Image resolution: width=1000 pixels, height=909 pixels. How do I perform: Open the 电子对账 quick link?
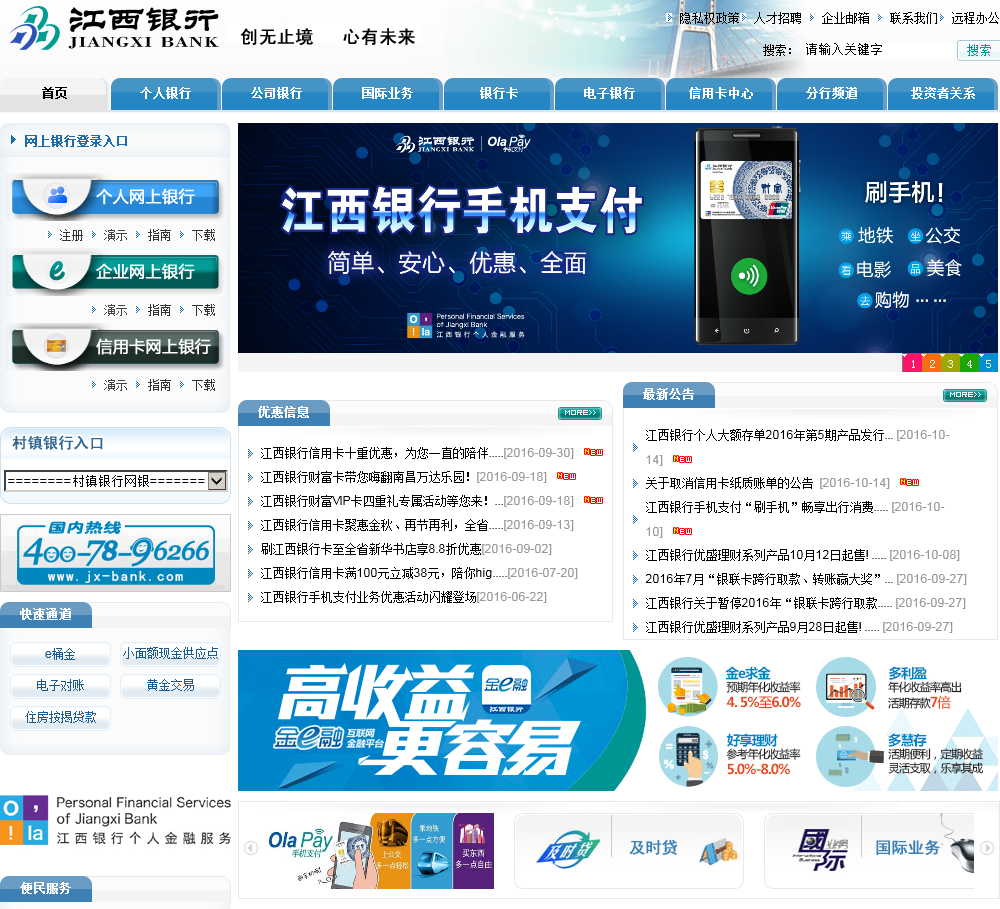pos(60,686)
